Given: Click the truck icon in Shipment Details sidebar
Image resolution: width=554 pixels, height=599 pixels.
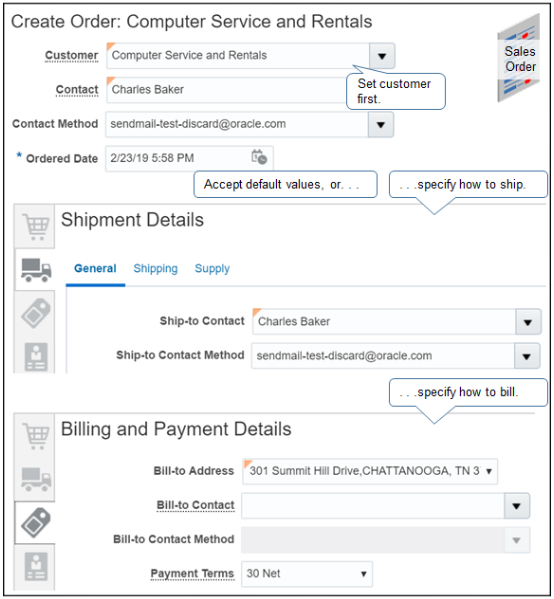Looking at the screenshot, I should (36, 269).
